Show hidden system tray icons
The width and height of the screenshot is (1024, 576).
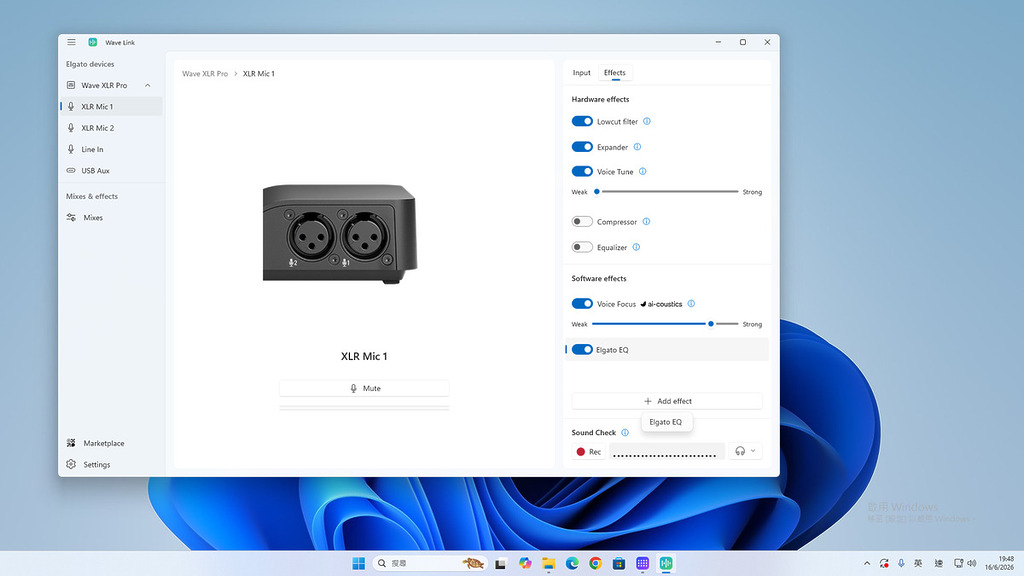[x=867, y=563]
